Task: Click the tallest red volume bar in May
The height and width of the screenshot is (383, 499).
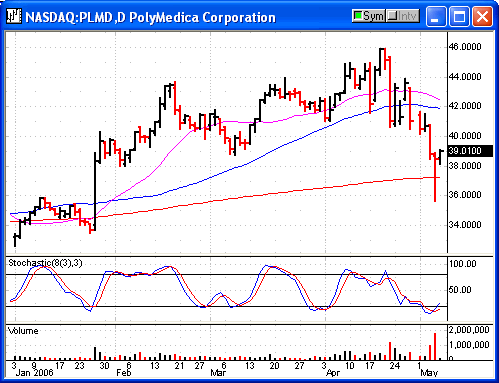Action: click(435, 346)
